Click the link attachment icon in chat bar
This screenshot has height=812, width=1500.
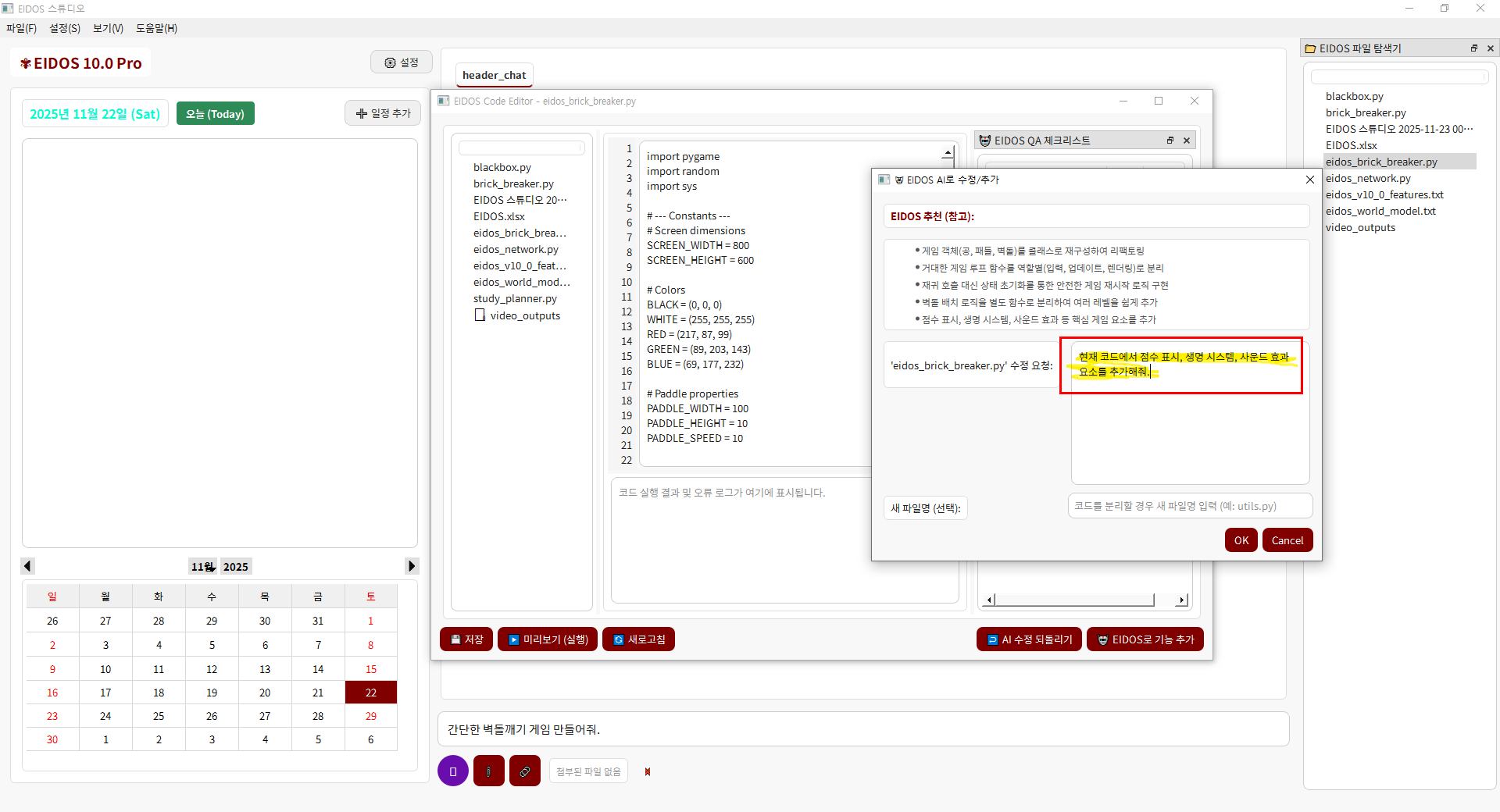524,771
